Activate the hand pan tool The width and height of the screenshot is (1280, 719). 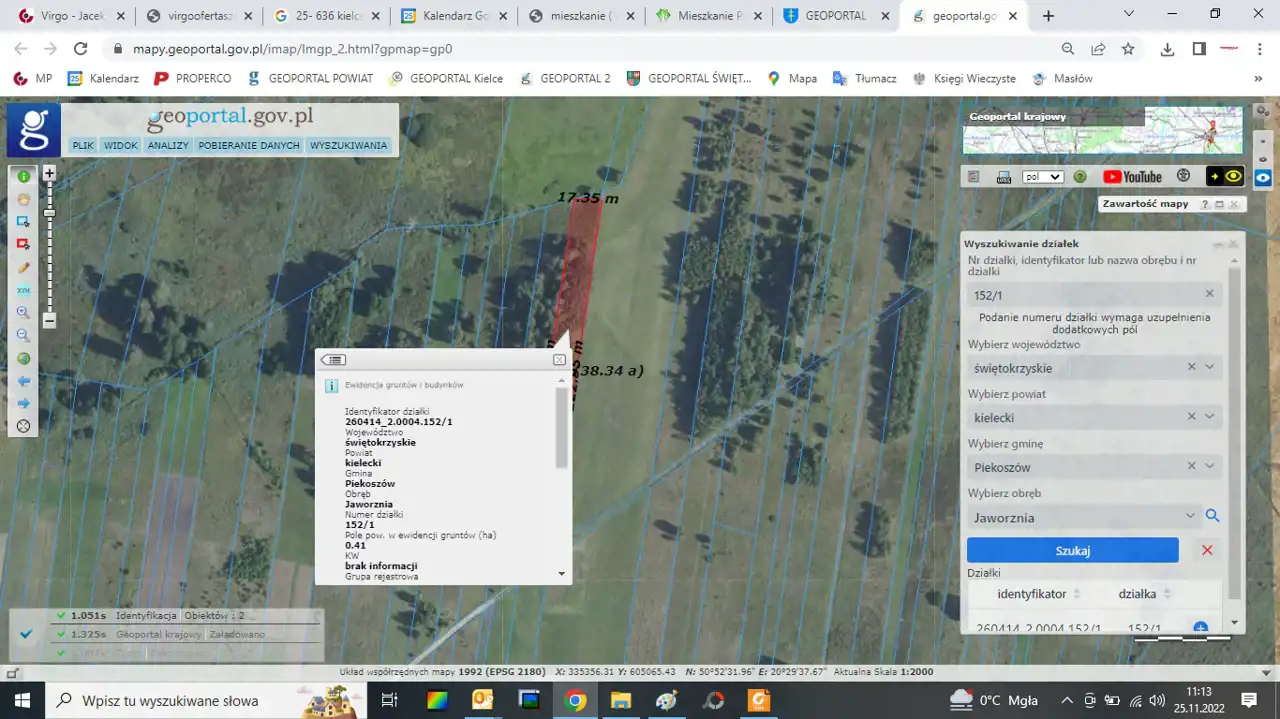tap(23, 199)
